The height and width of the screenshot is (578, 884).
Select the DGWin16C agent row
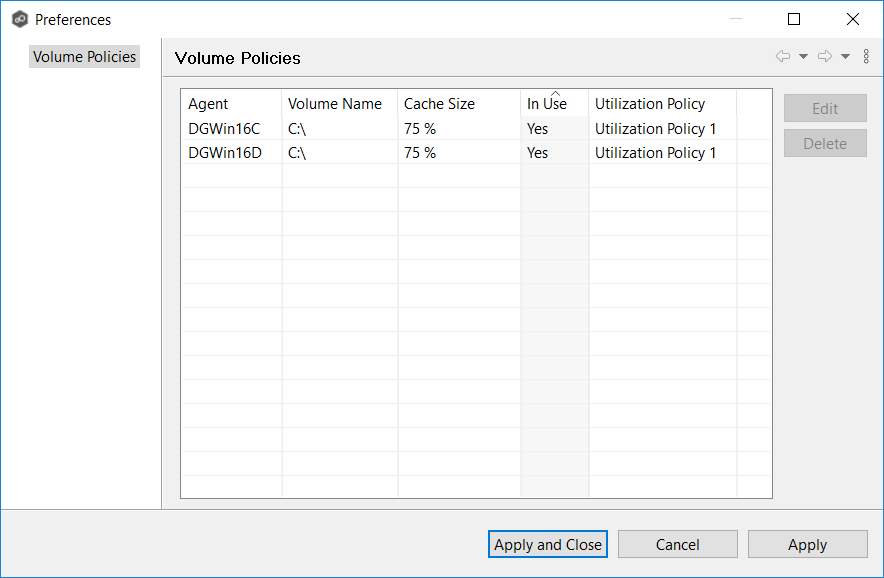pos(224,129)
